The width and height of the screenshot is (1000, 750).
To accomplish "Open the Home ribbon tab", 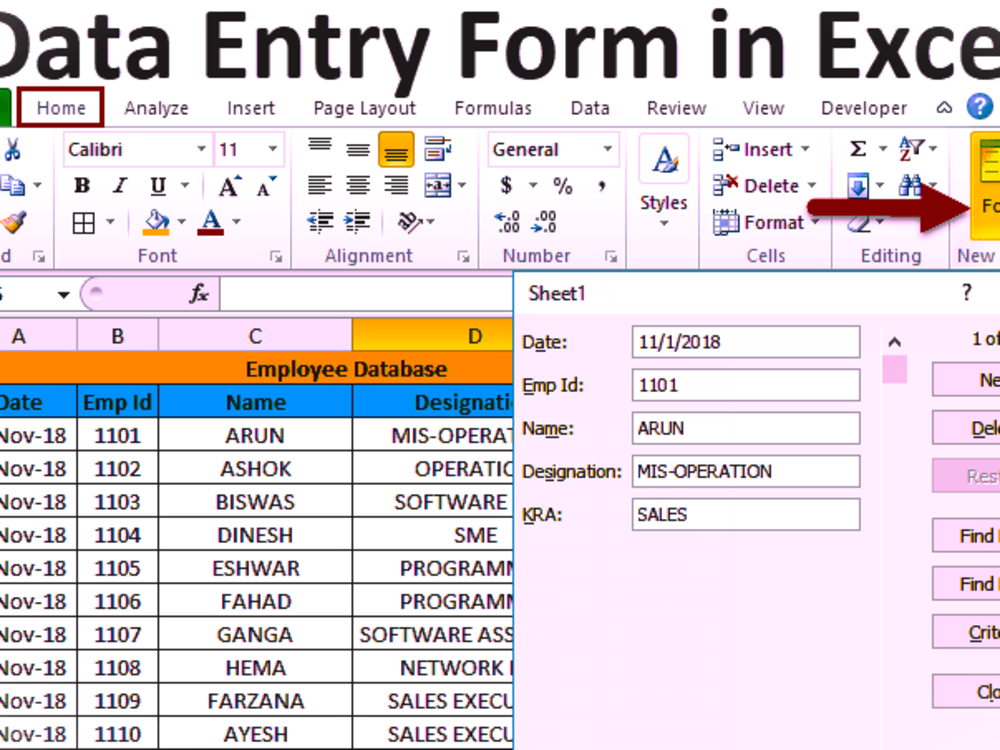I will pyautogui.click(x=61, y=108).
